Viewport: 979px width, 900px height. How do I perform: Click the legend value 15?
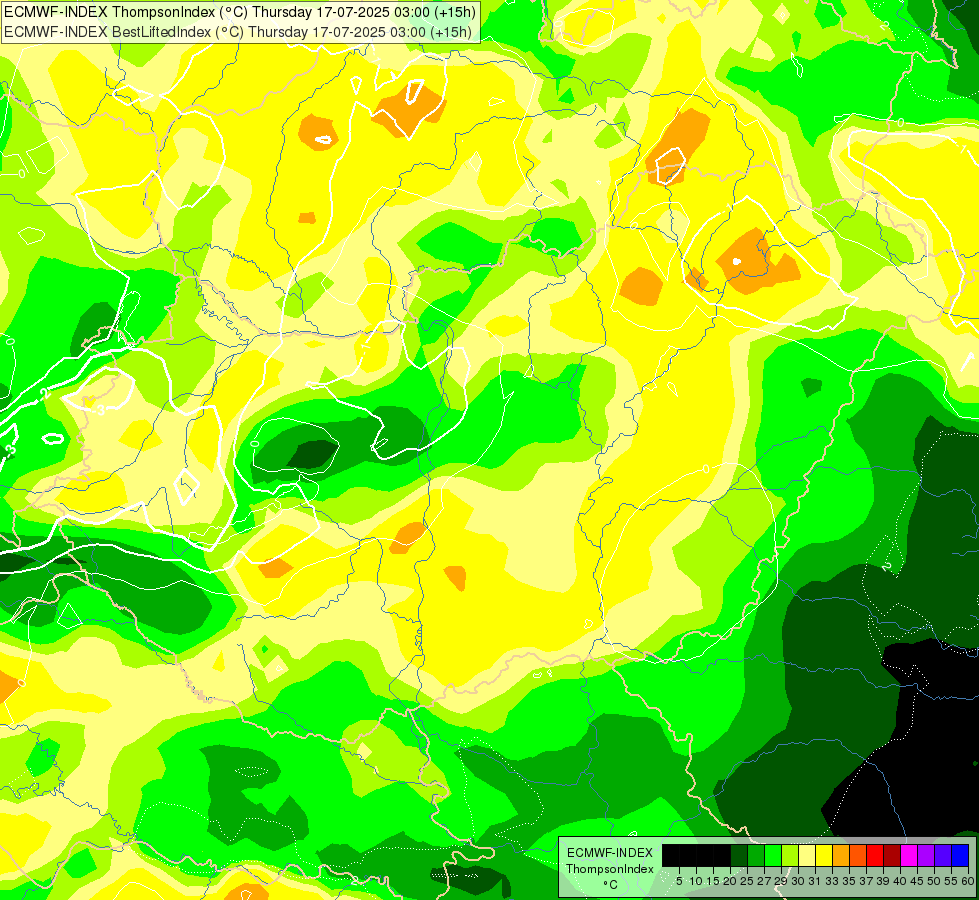713,881
